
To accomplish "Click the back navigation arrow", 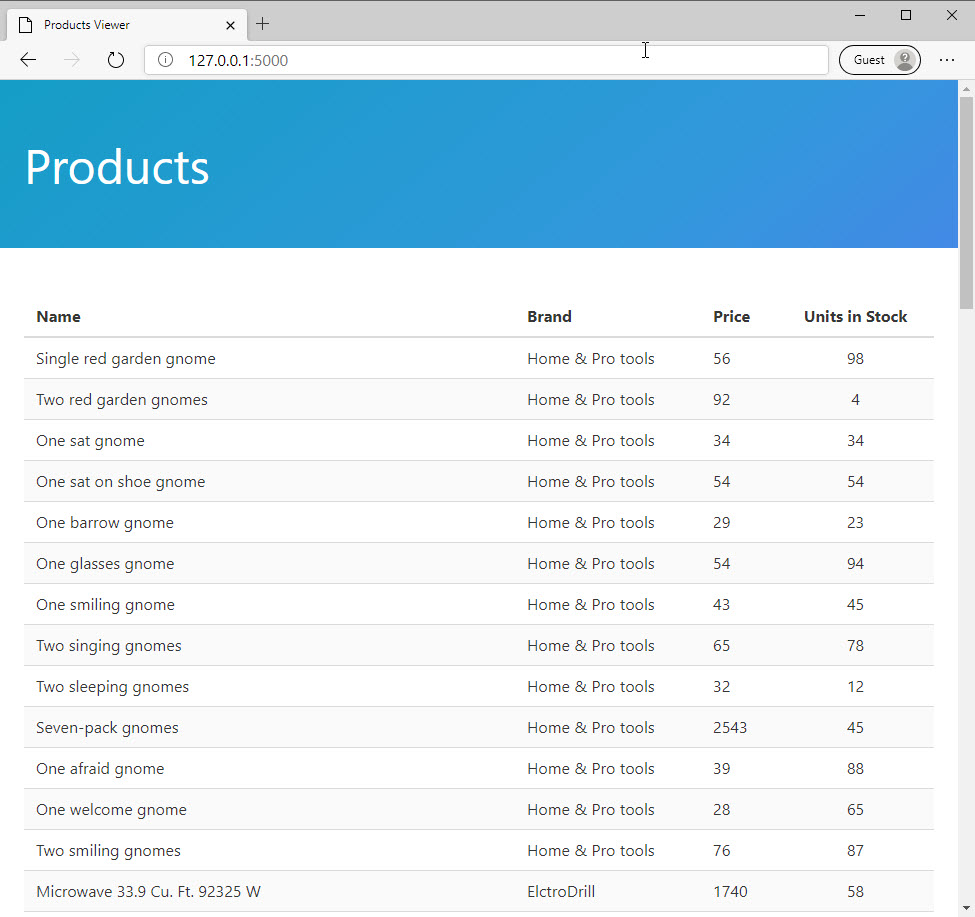I will pyautogui.click(x=28, y=59).
